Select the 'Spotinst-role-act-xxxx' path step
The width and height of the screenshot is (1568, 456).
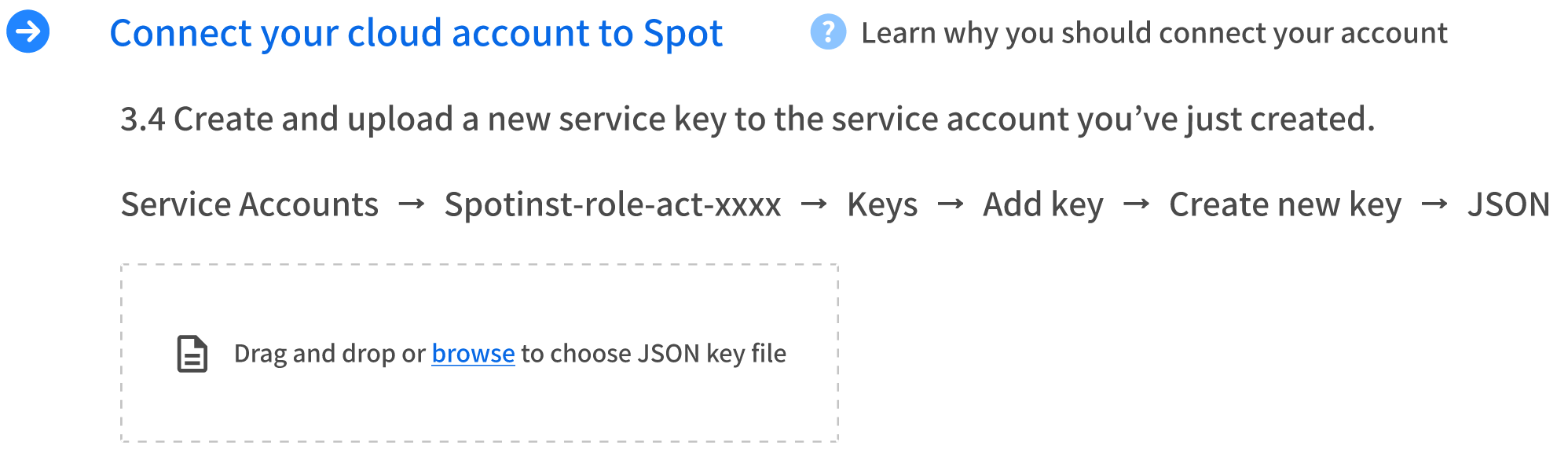point(613,204)
